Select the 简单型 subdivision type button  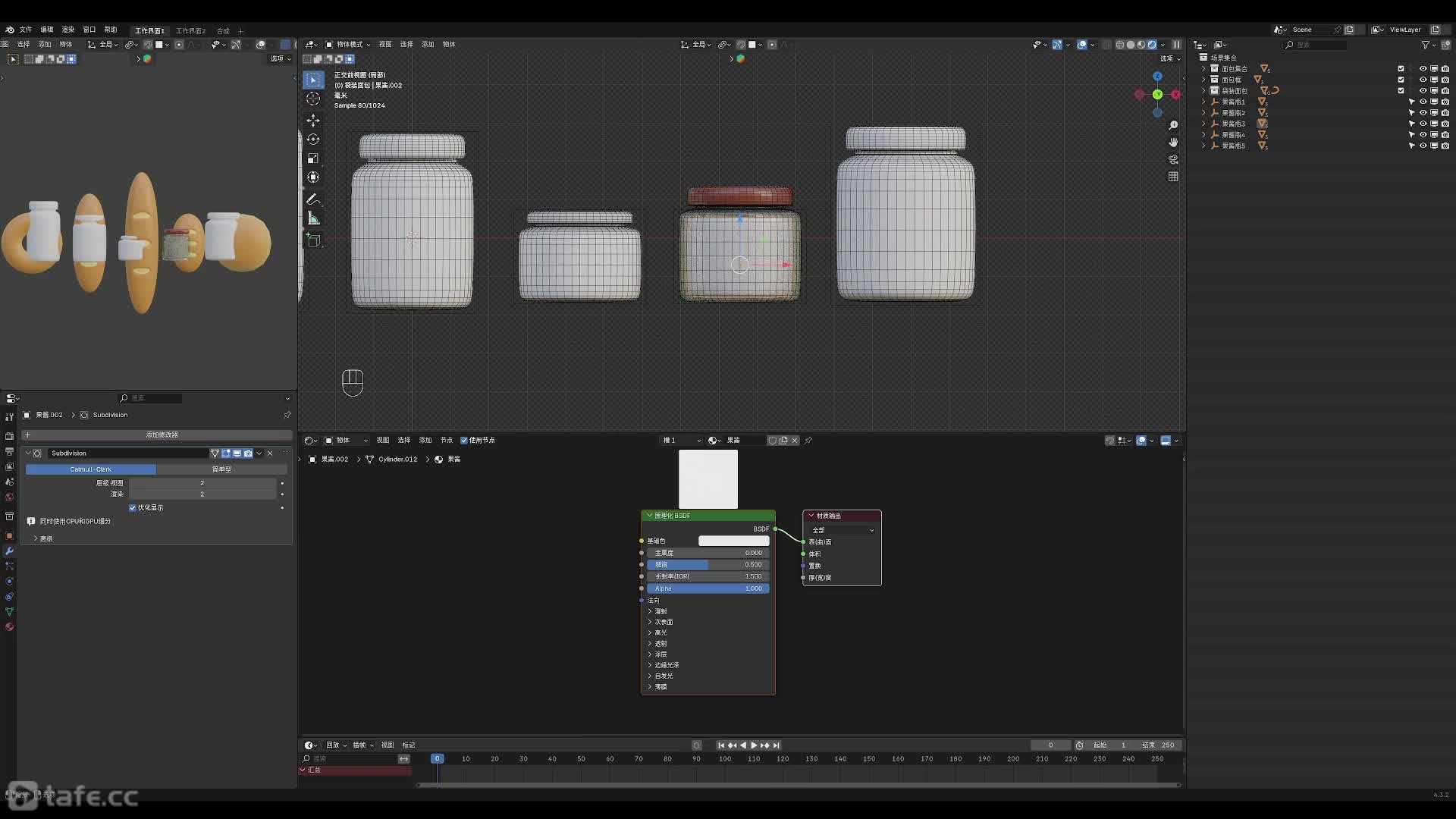click(221, 469)
